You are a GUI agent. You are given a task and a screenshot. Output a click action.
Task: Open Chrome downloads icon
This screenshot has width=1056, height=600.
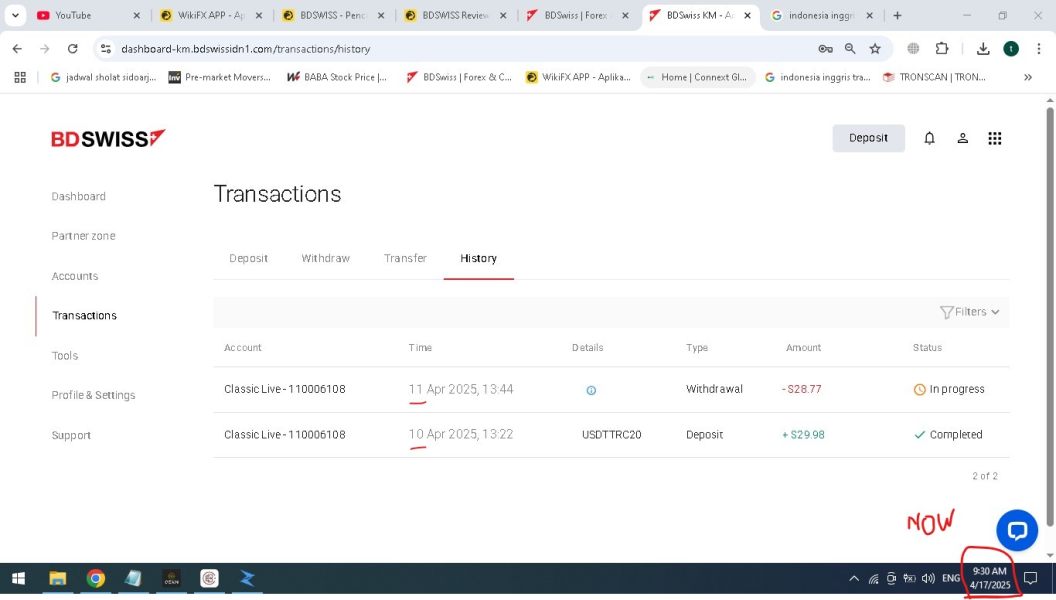point(983,48)
